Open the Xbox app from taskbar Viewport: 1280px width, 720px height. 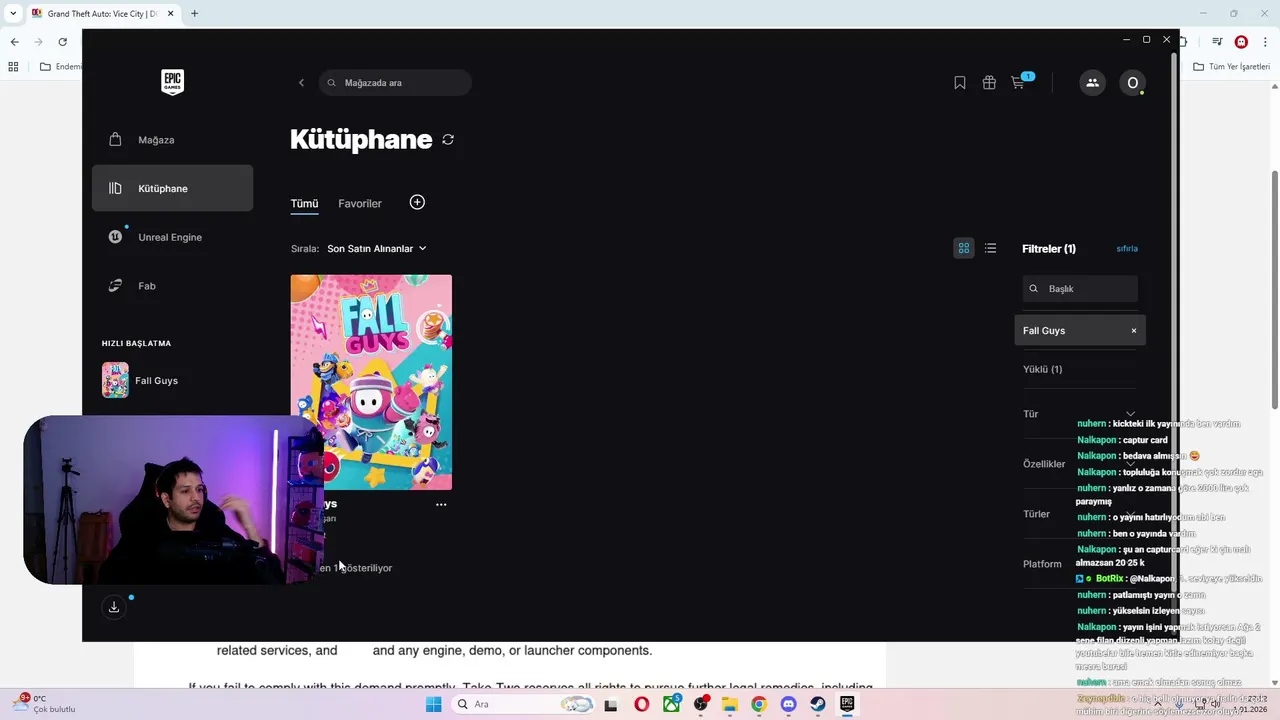(x=672, y=704)
